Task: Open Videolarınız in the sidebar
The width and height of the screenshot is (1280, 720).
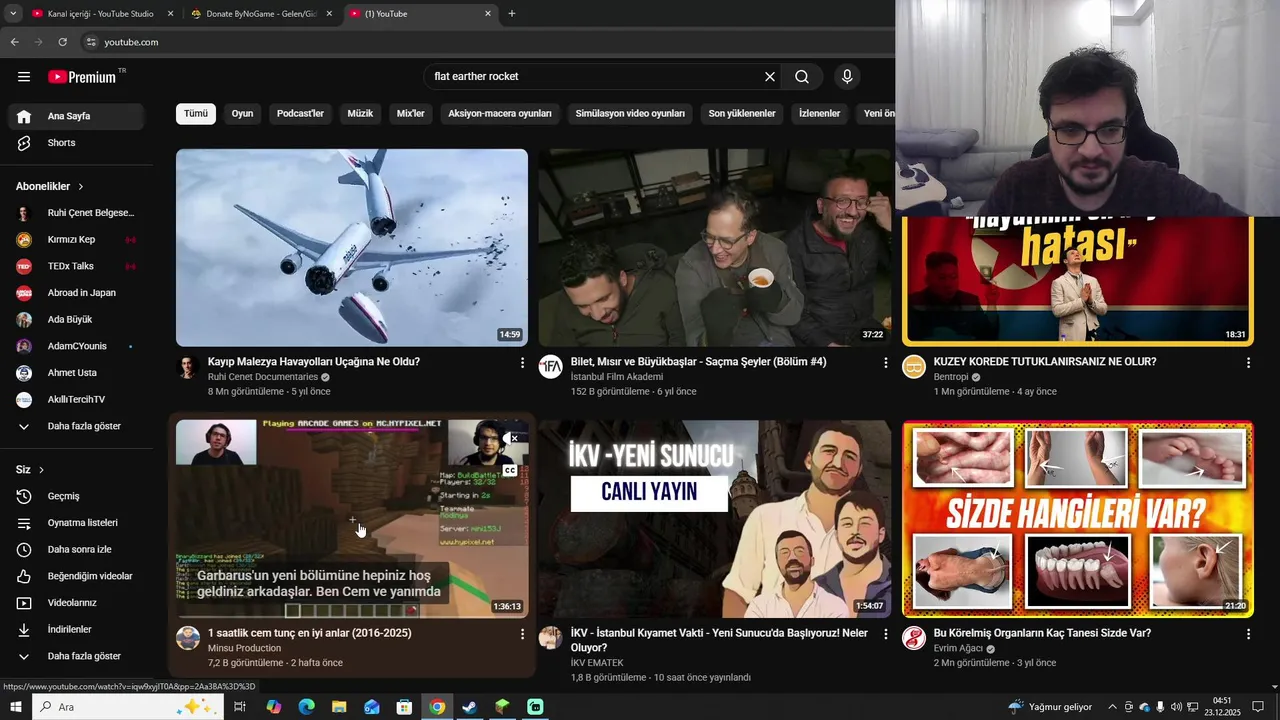Action: coord(76,603)
